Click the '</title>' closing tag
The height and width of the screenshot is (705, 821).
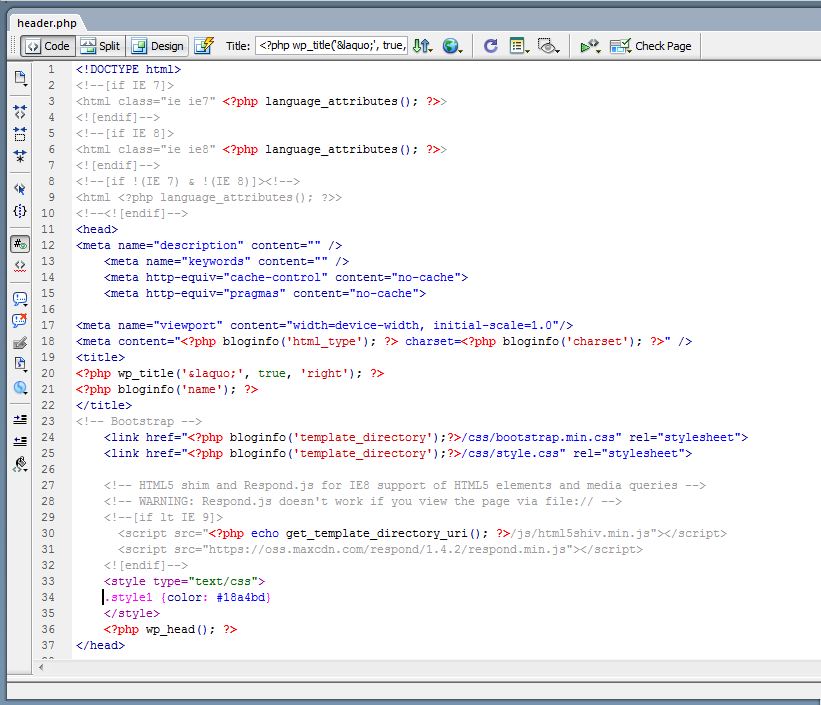pos(104,405)
